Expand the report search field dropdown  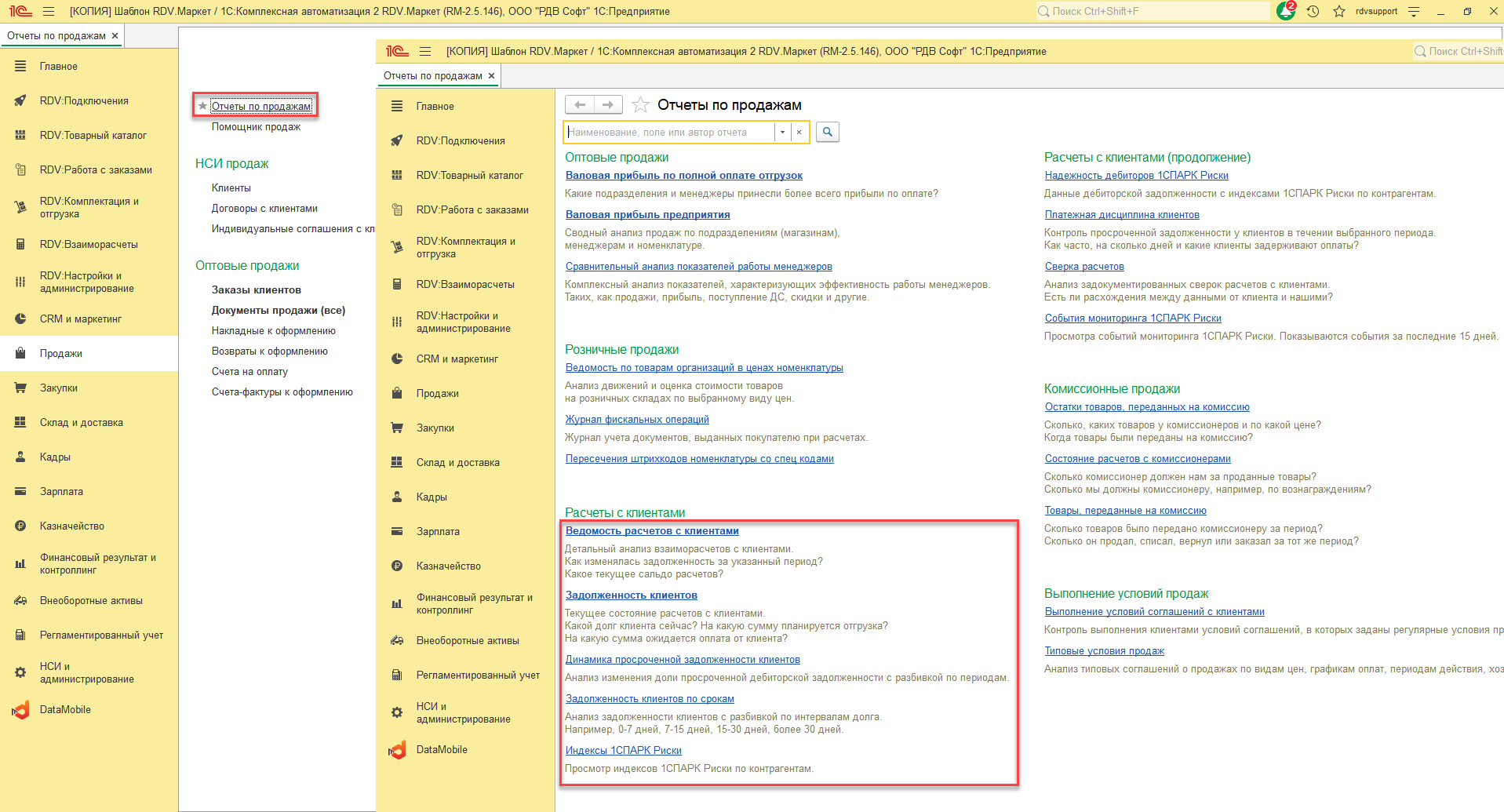[x=782, y=132]
